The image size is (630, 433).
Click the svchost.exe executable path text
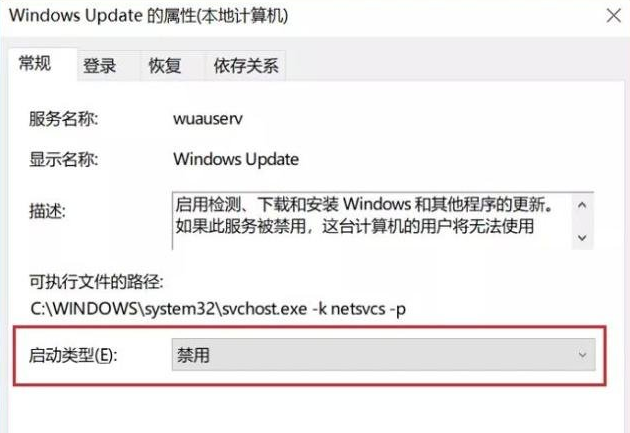pos(218,309)
